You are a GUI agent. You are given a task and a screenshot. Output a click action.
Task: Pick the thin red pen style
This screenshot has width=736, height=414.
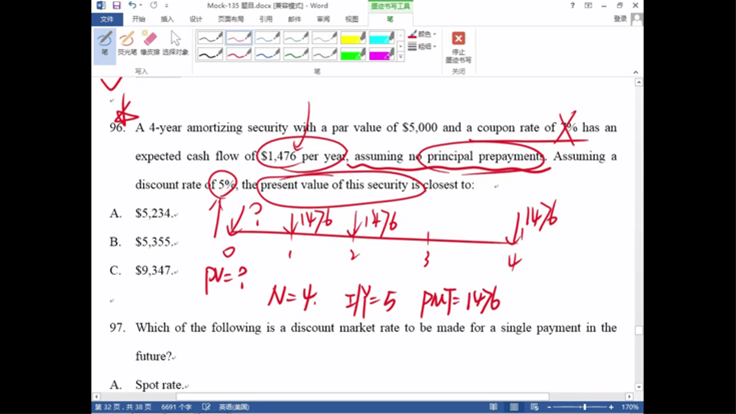pos(238,38)
